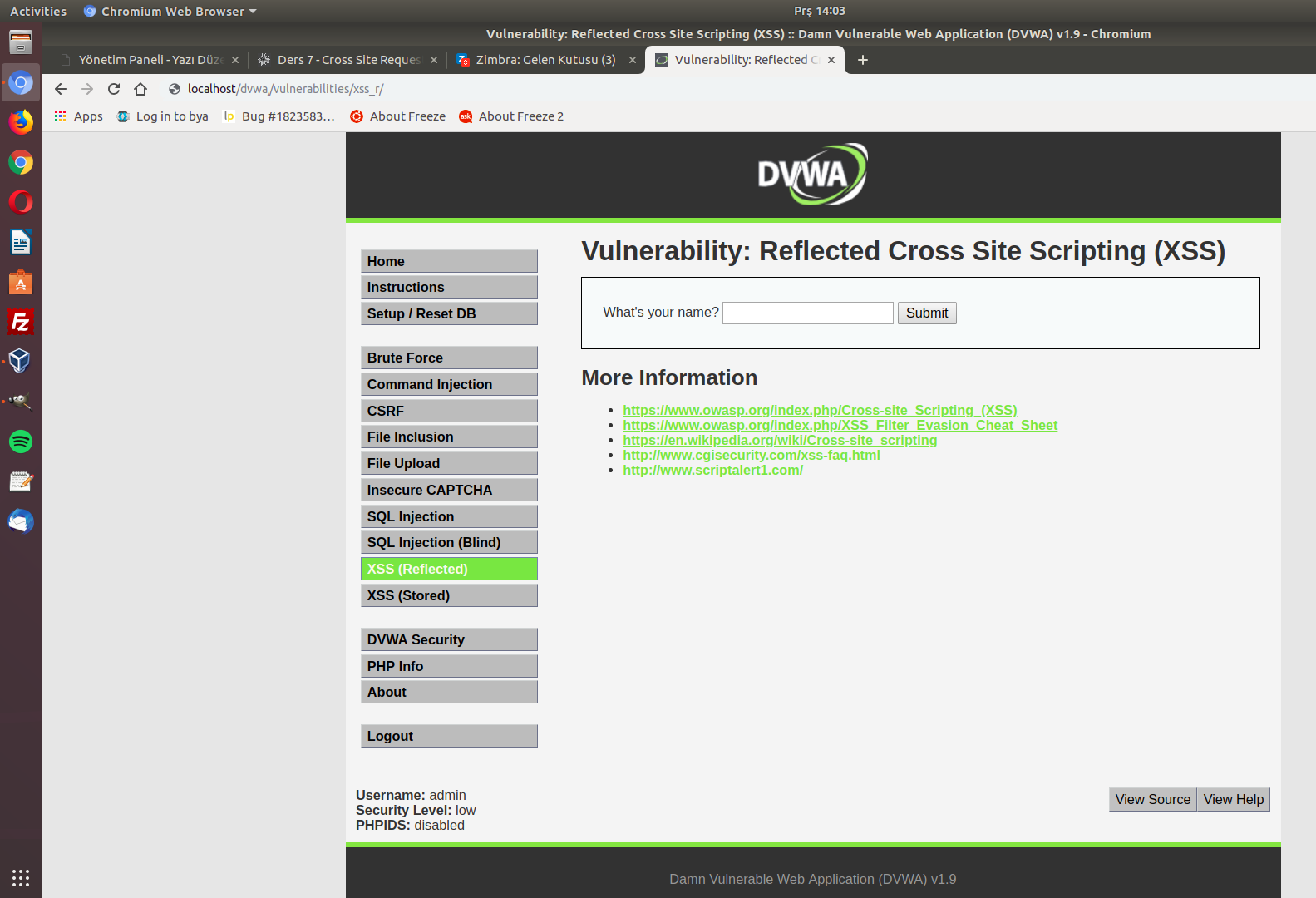Open the About page in sidebar
The image size is (1316, 898).
pyautogui.click(x=449, y=692)
